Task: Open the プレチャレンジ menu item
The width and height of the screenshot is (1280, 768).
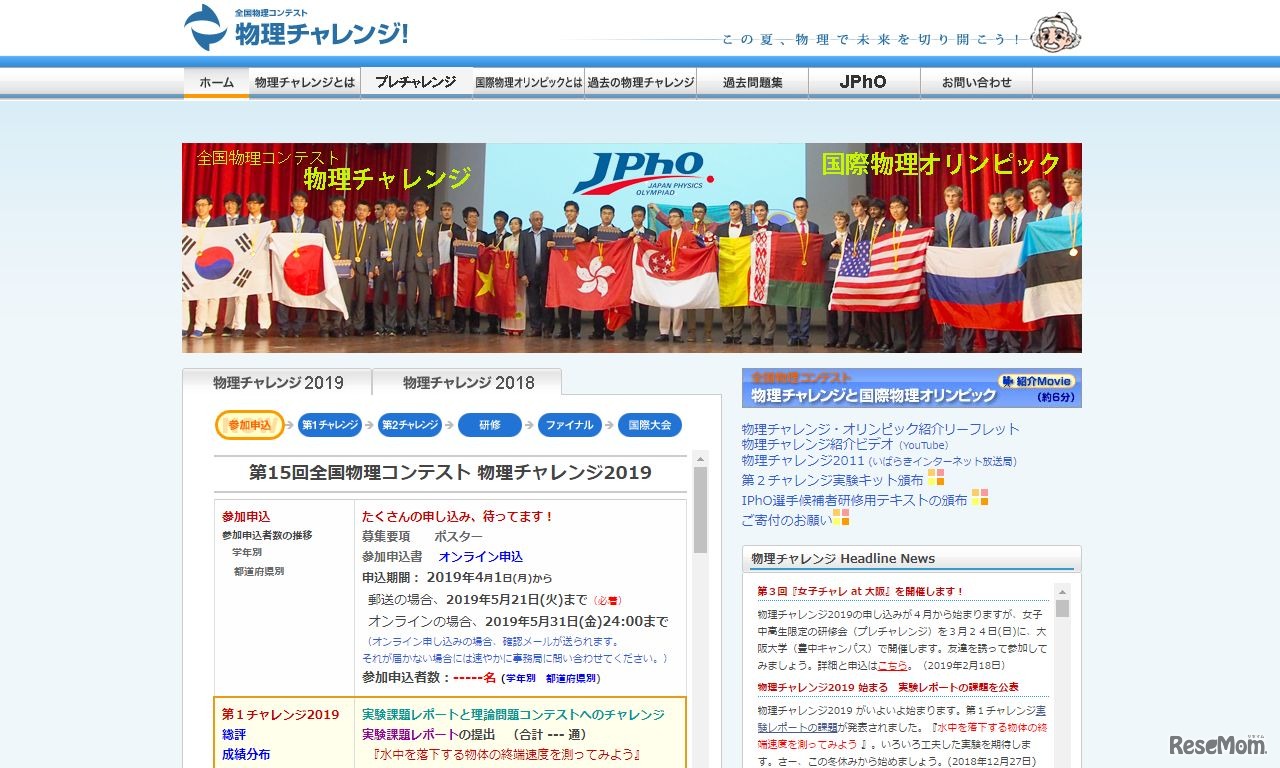Action: (415, 82)
